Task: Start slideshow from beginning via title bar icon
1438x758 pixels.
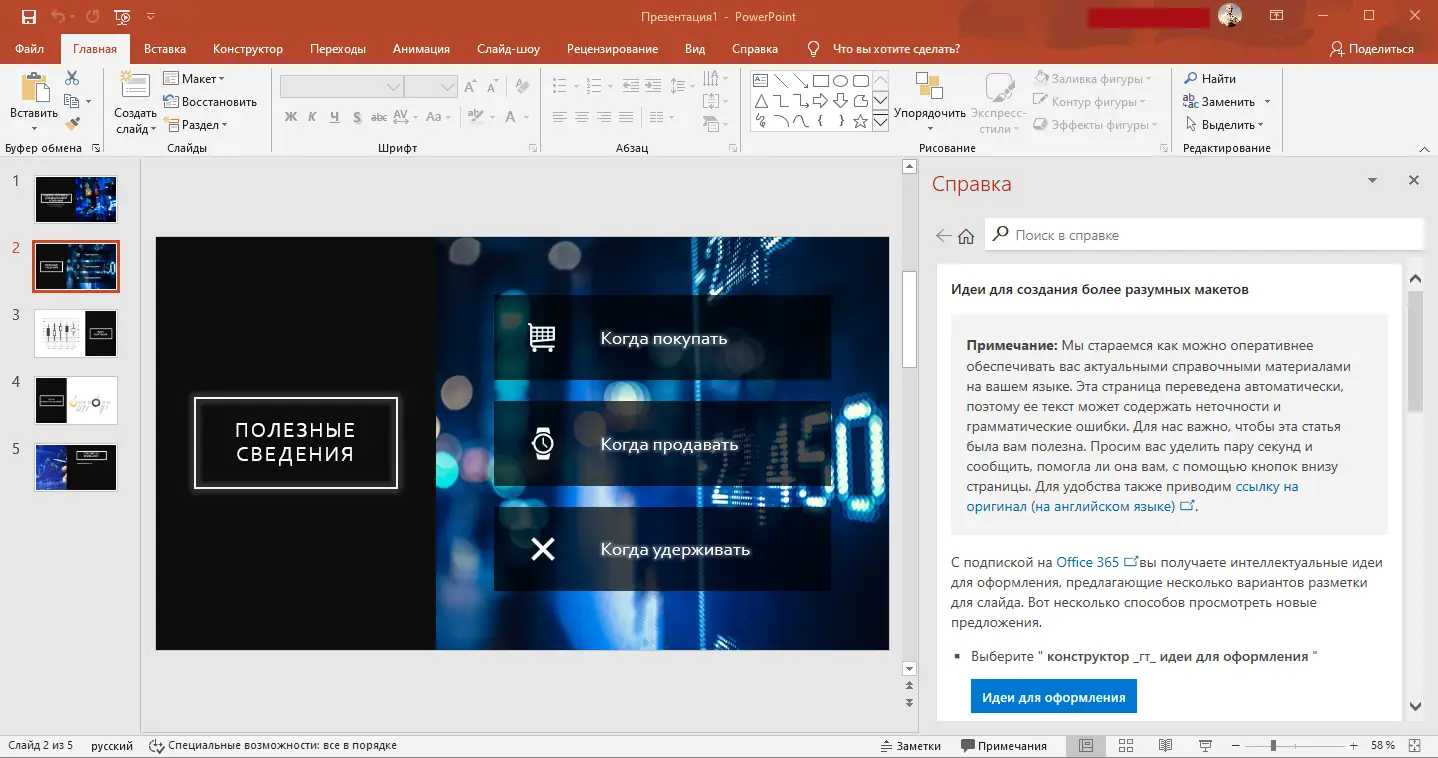Action: pos(121,17)
